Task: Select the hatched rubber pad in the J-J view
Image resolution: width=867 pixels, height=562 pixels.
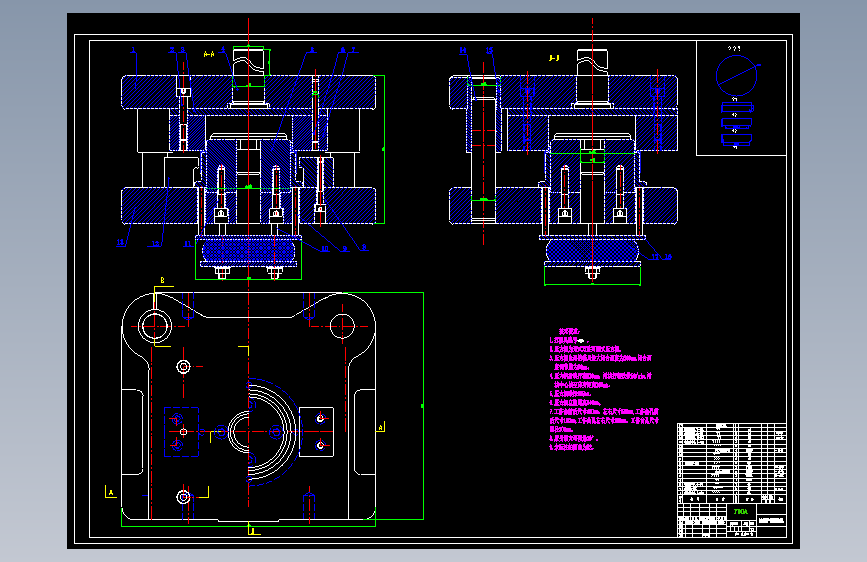Action: [592, 249]
